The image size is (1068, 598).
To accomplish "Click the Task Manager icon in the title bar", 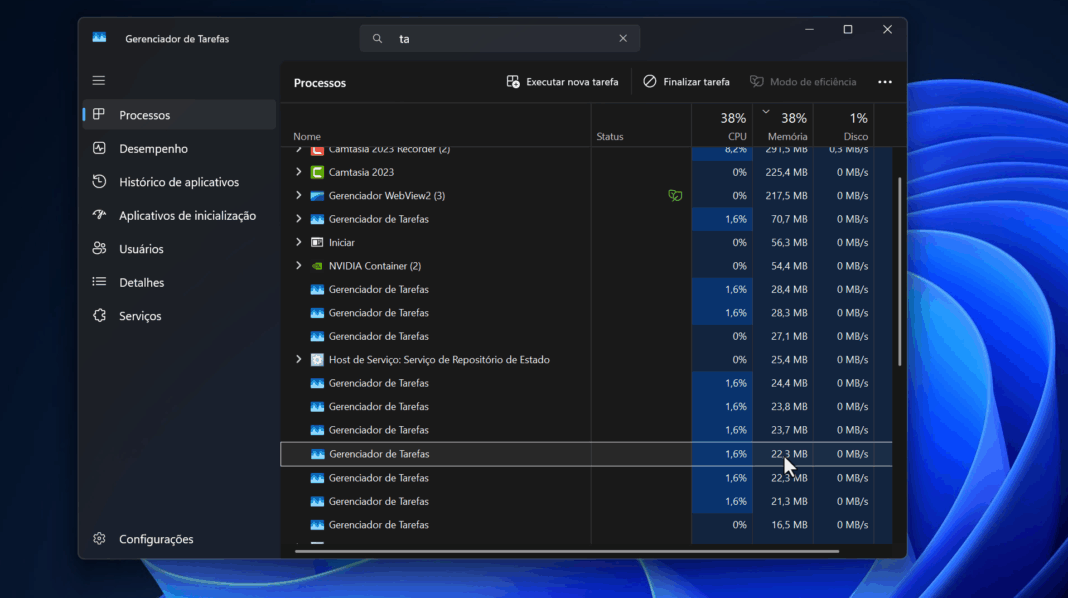I will point(99,38).
